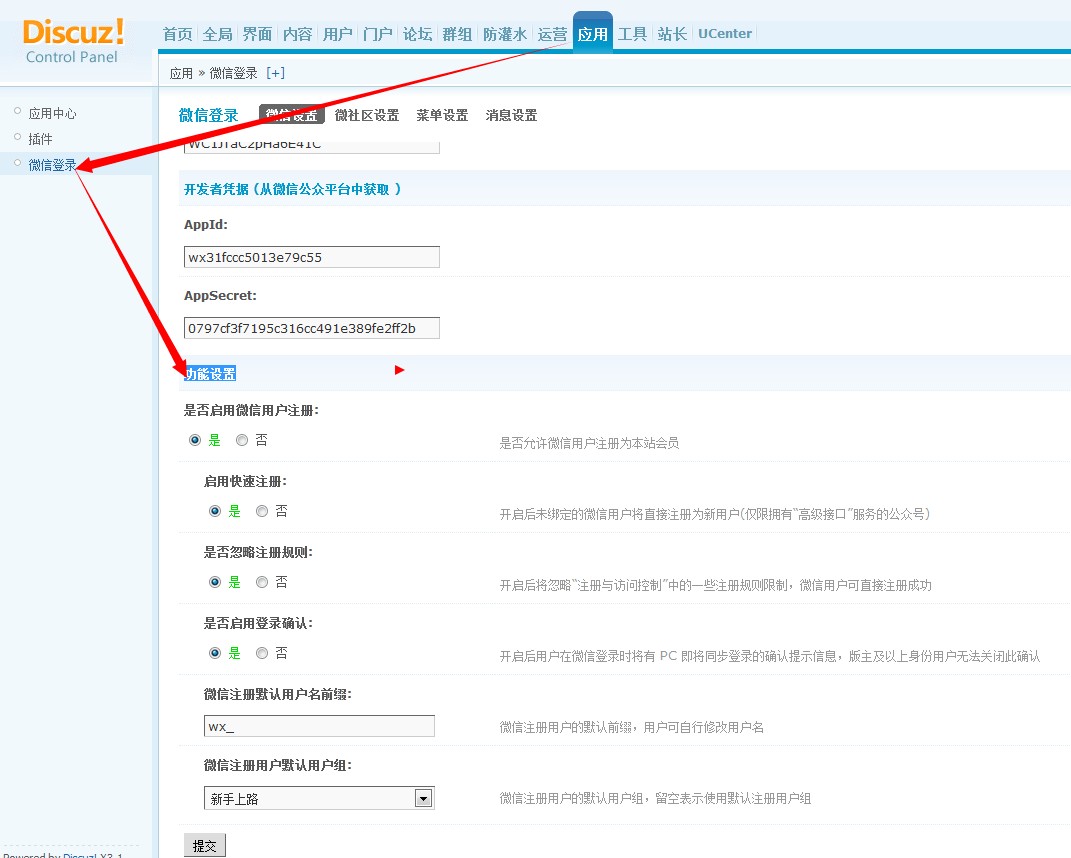Viewport: 1071px width, 858px height.
Task: Select 是 for 是否启用微信用户注册
Action: (x=195, y=440)
